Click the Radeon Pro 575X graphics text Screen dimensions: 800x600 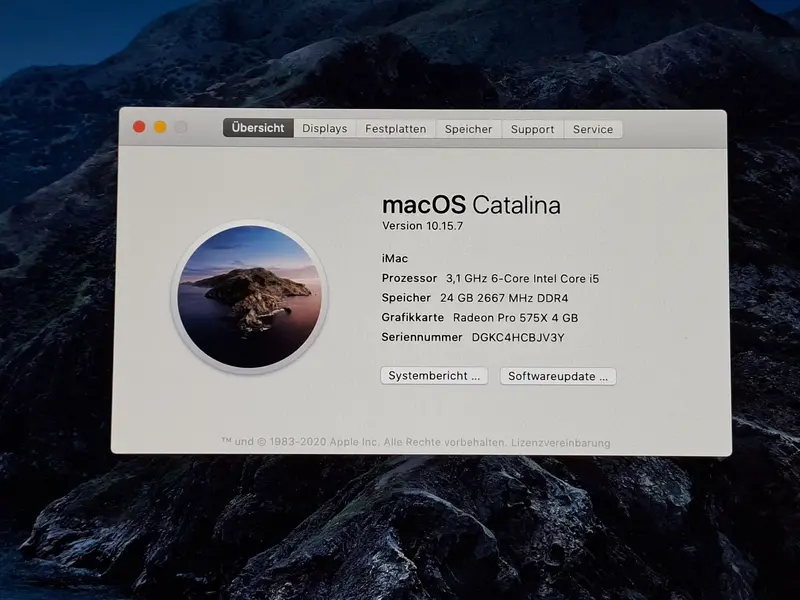(x=515, y=317)
